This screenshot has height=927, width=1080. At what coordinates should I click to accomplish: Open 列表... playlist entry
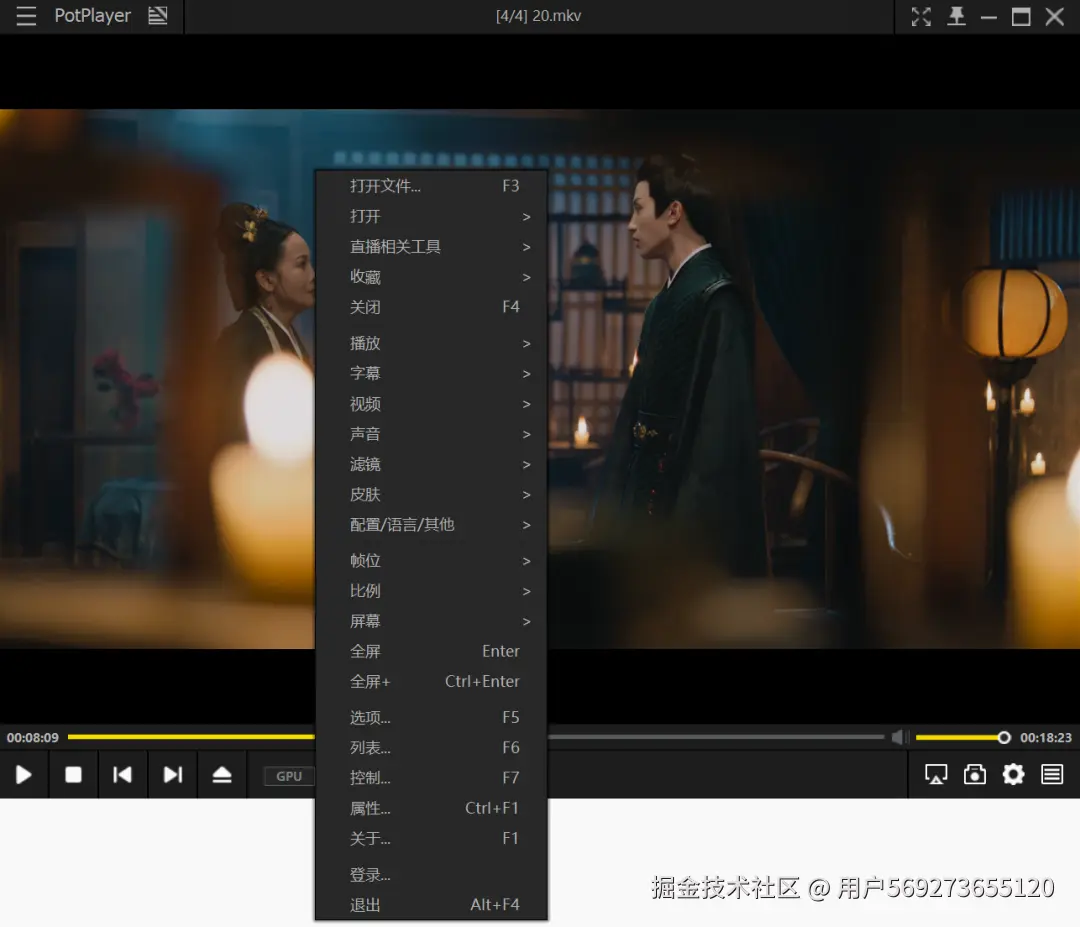tap(432, 748)
